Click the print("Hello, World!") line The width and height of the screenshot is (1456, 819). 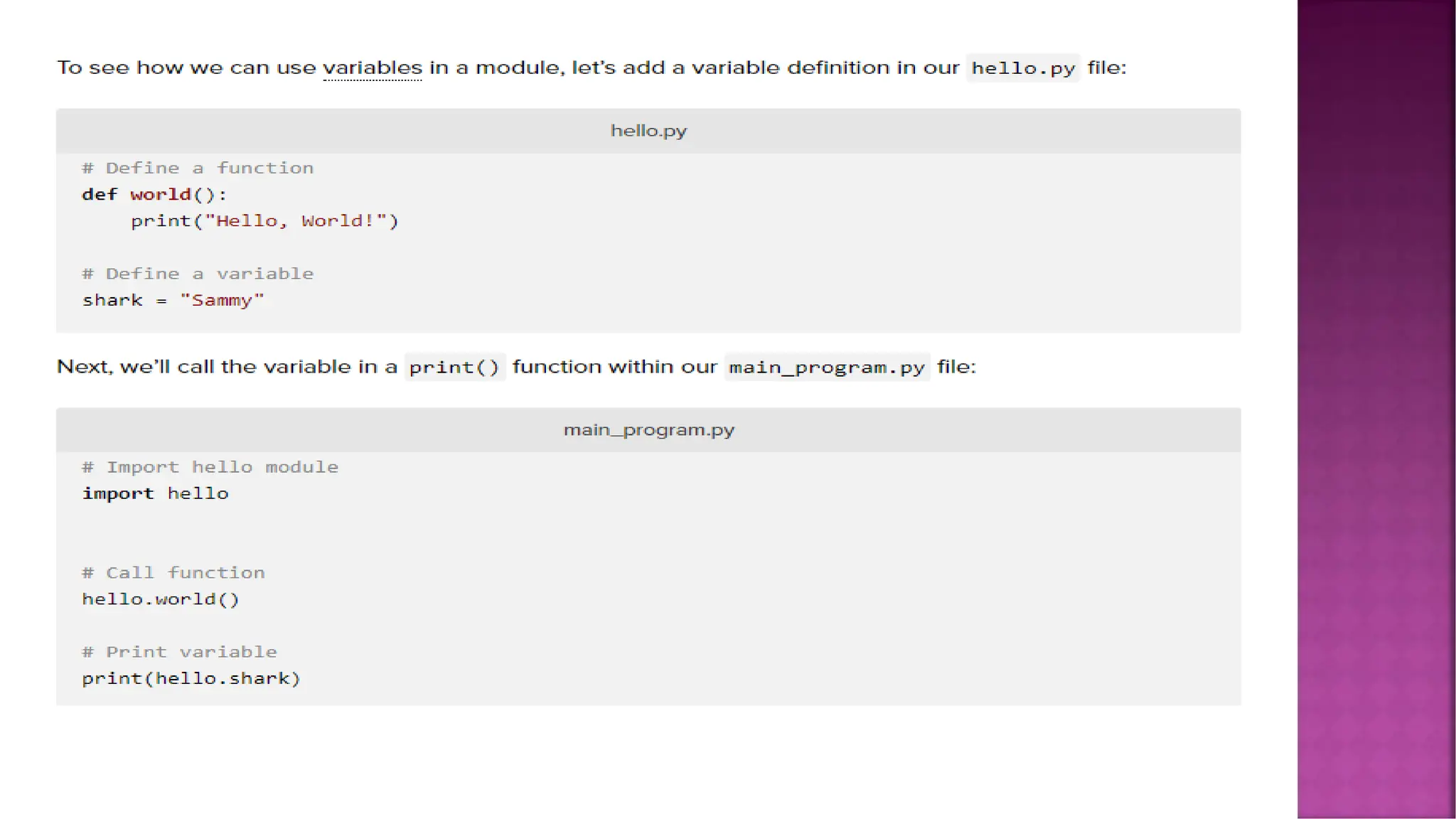pyautogui.click(x=264, y=221)
